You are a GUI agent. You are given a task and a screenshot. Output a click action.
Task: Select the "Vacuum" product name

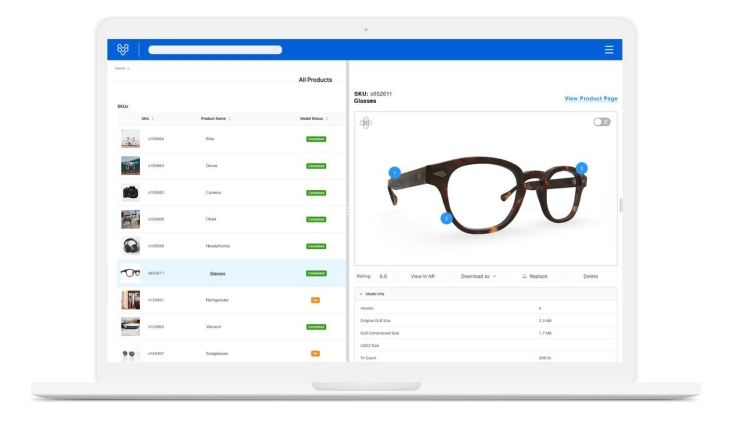pos(213,327)
